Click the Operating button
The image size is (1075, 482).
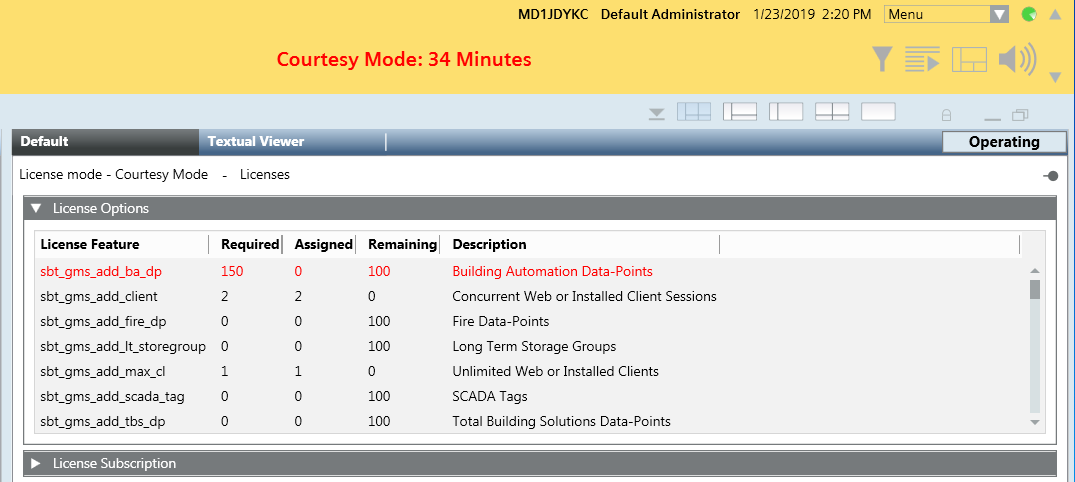pos(1003,142)
